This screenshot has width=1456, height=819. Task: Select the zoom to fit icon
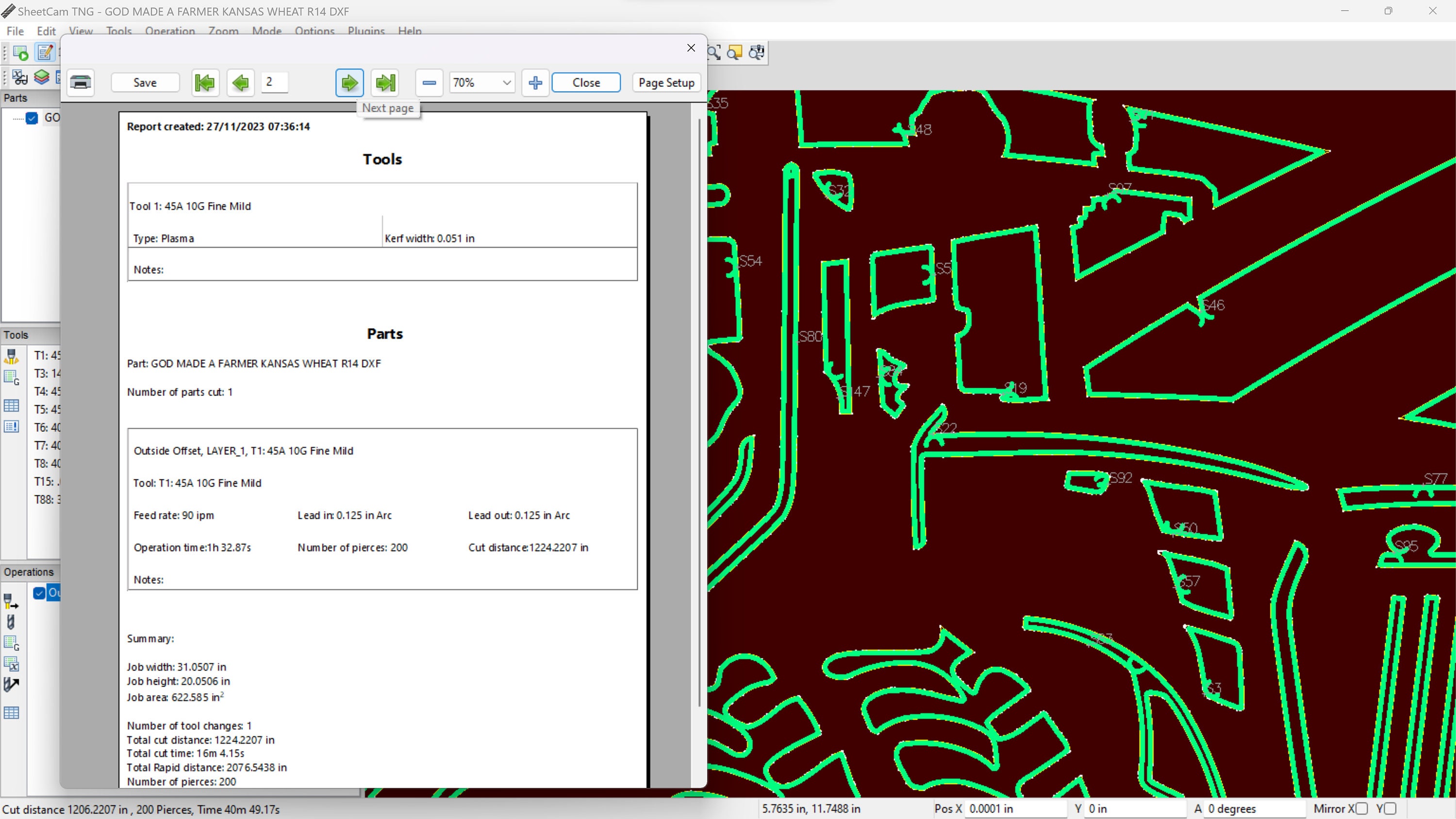(714, 52)
